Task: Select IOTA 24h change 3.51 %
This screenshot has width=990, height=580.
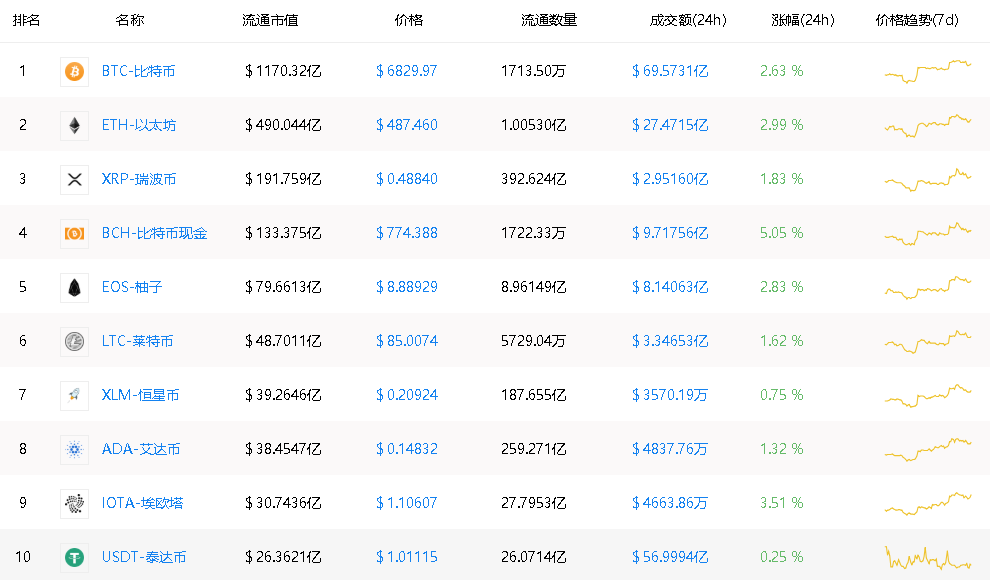Action: [x=782, y=503]
